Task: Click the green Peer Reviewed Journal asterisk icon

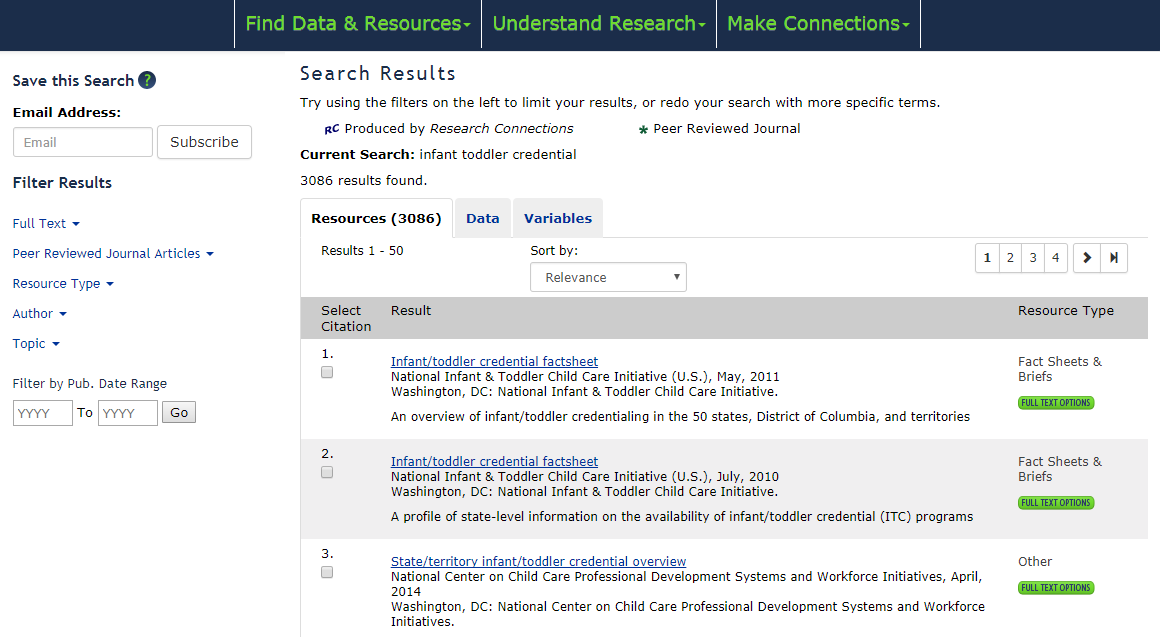Action: 639,128
